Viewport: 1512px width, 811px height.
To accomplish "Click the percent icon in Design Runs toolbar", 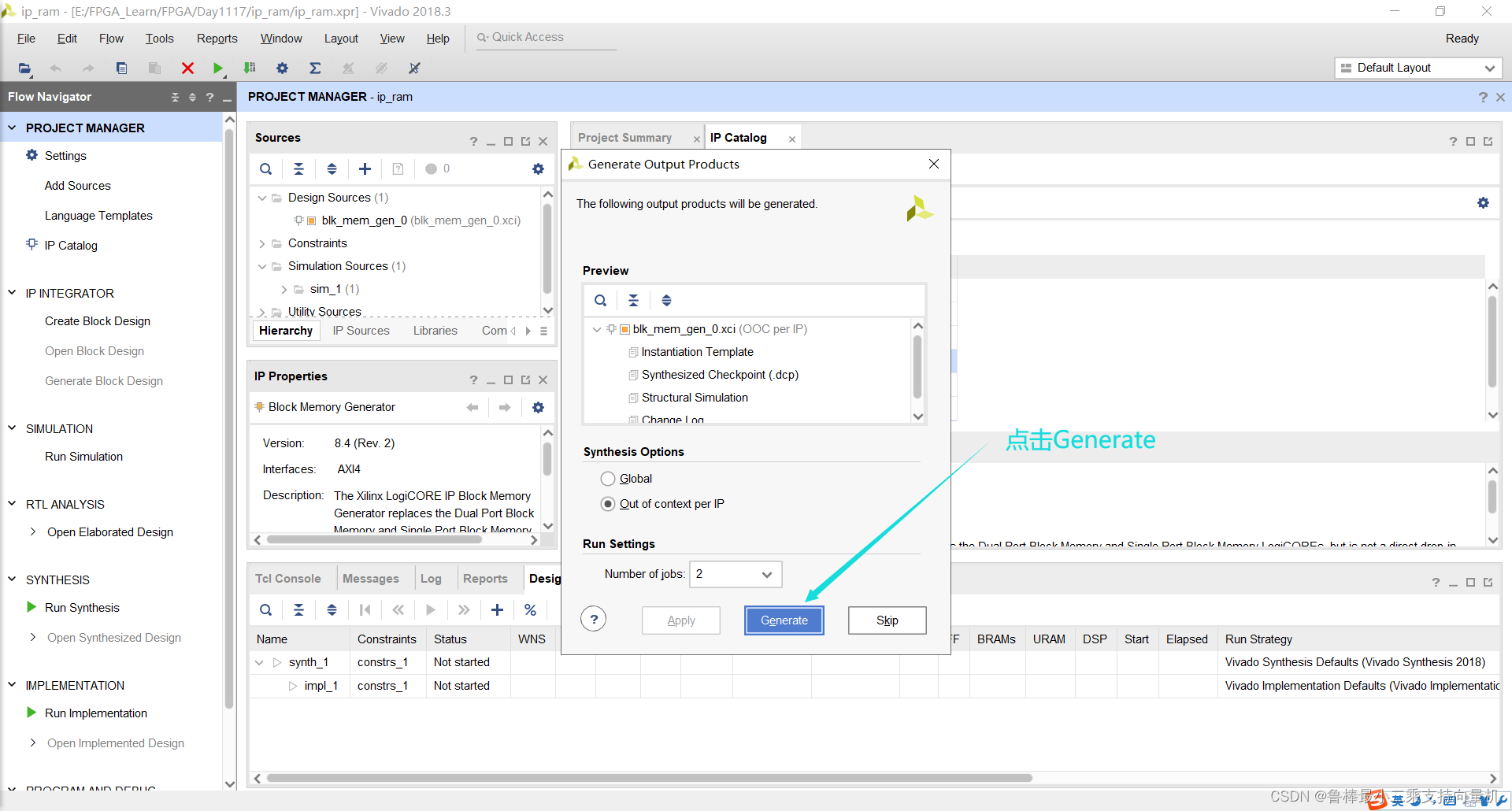I will point(530,609).
